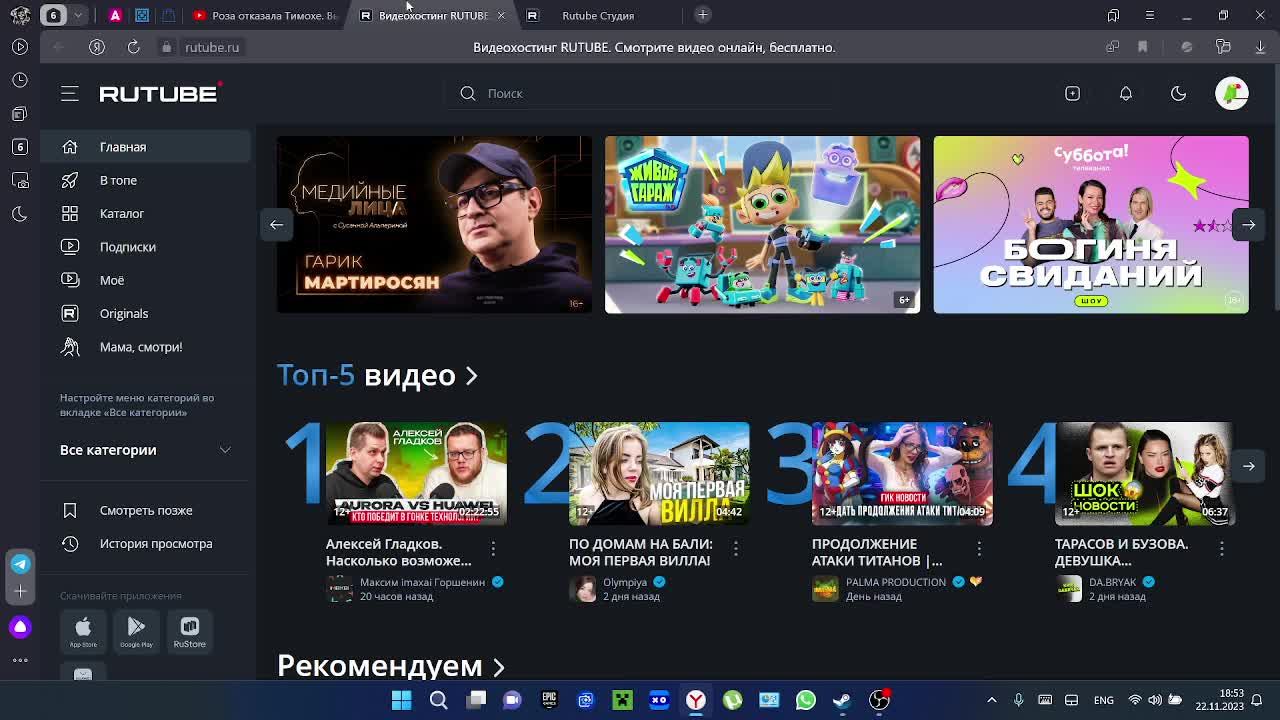1280x720 pixels.
Task: Open WhatsApp from taskbar
Action: coord(805,700)
